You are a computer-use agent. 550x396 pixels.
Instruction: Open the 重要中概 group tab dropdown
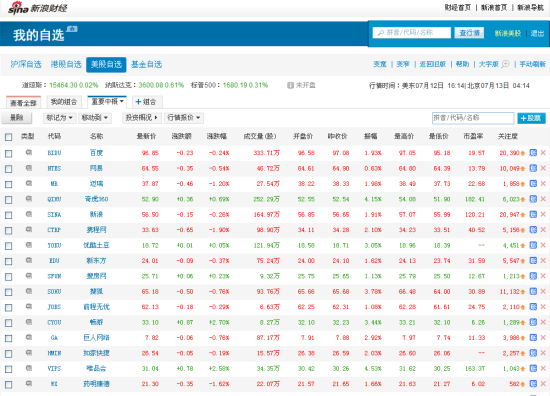tap(107, 102)
